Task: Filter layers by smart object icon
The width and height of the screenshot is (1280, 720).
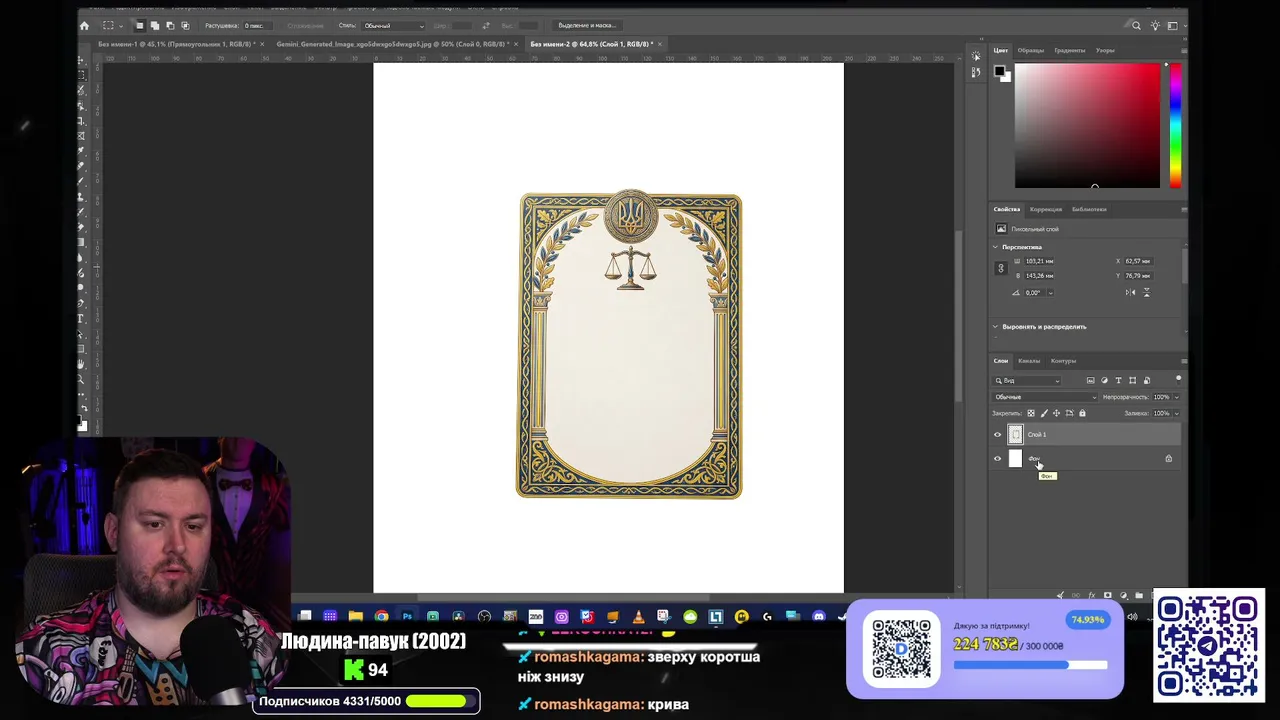Action: 1146,380
